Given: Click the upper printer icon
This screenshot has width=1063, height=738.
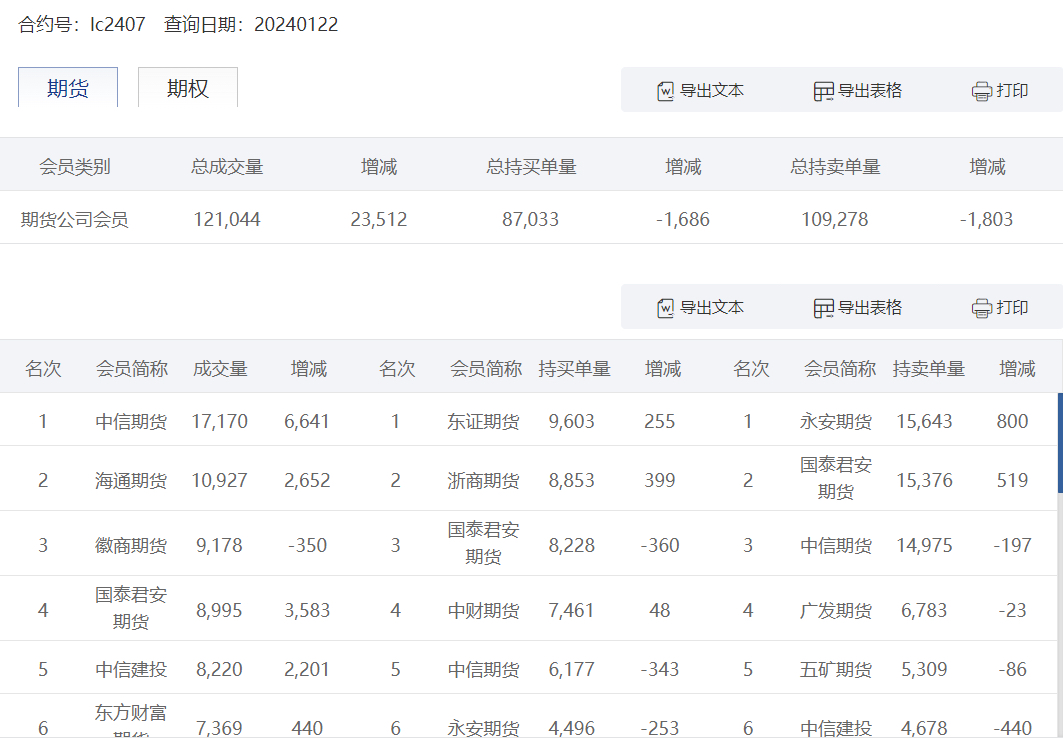Looking at the screenshot, I should pos(982,91).
